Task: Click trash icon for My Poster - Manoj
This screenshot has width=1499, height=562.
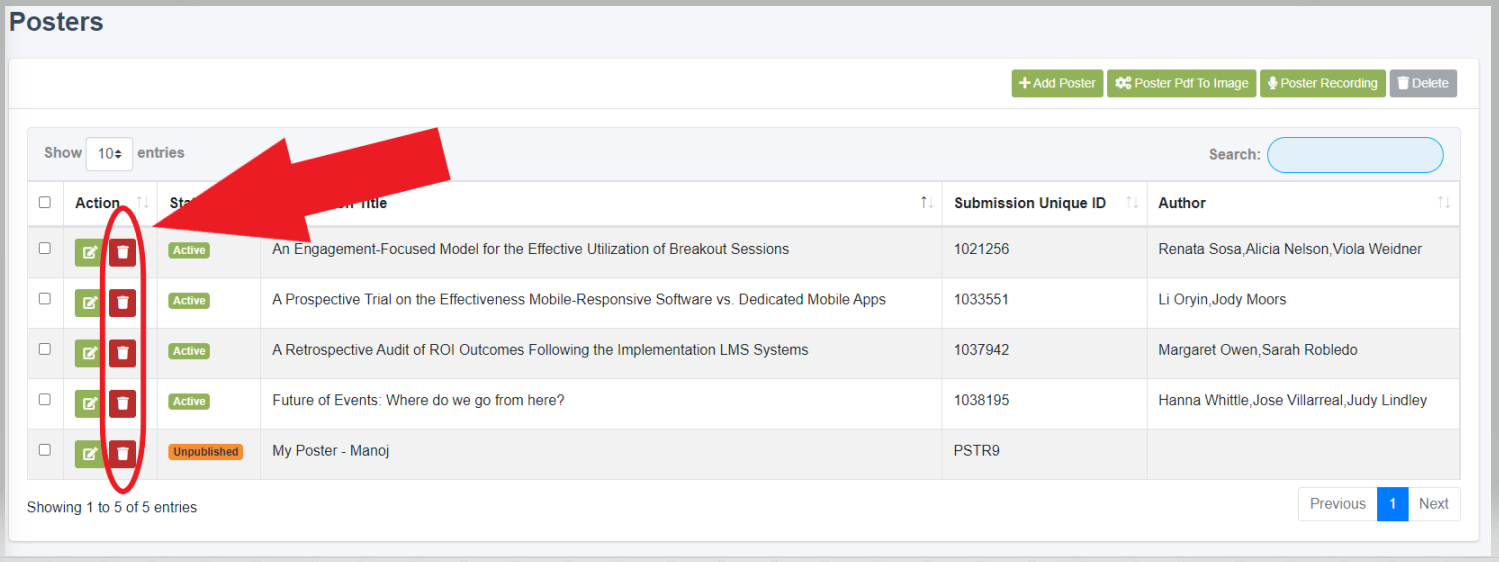Action: click(x=122, y=454)
